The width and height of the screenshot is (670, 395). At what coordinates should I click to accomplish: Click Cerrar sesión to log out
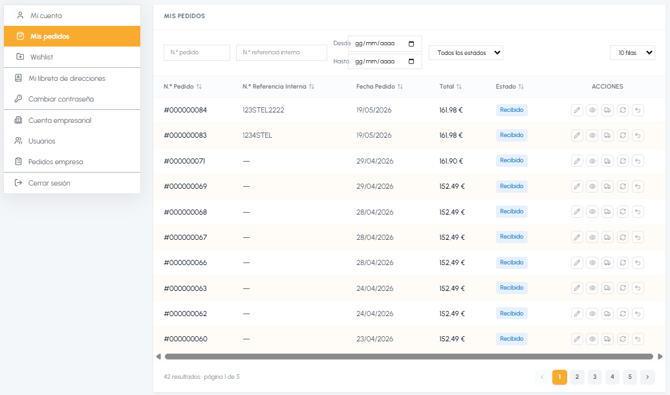tap(72, 183)
